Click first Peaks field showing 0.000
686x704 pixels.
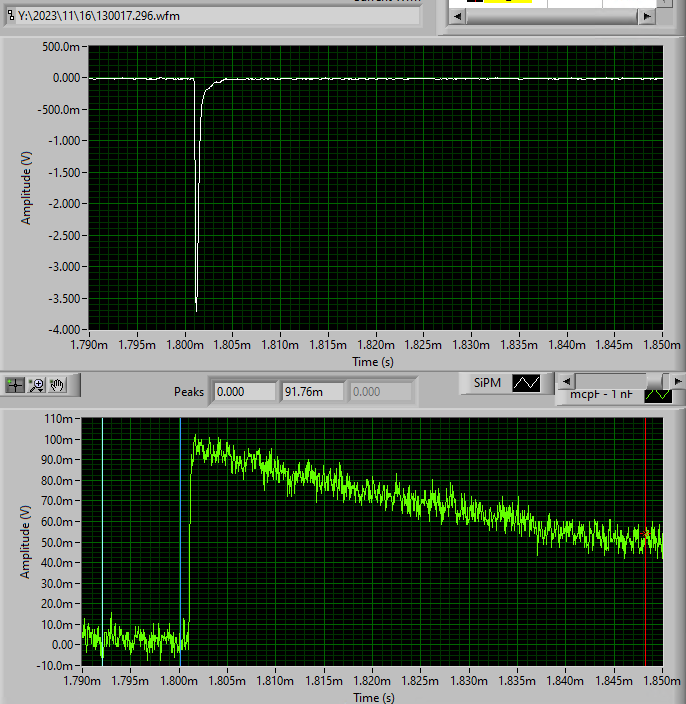point(245,392)
